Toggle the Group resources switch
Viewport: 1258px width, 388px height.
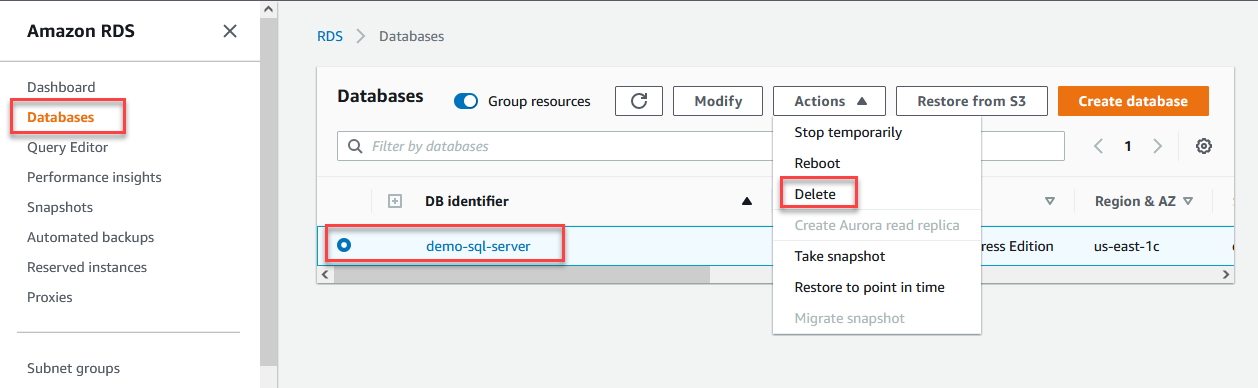click(x=466, y=101)
